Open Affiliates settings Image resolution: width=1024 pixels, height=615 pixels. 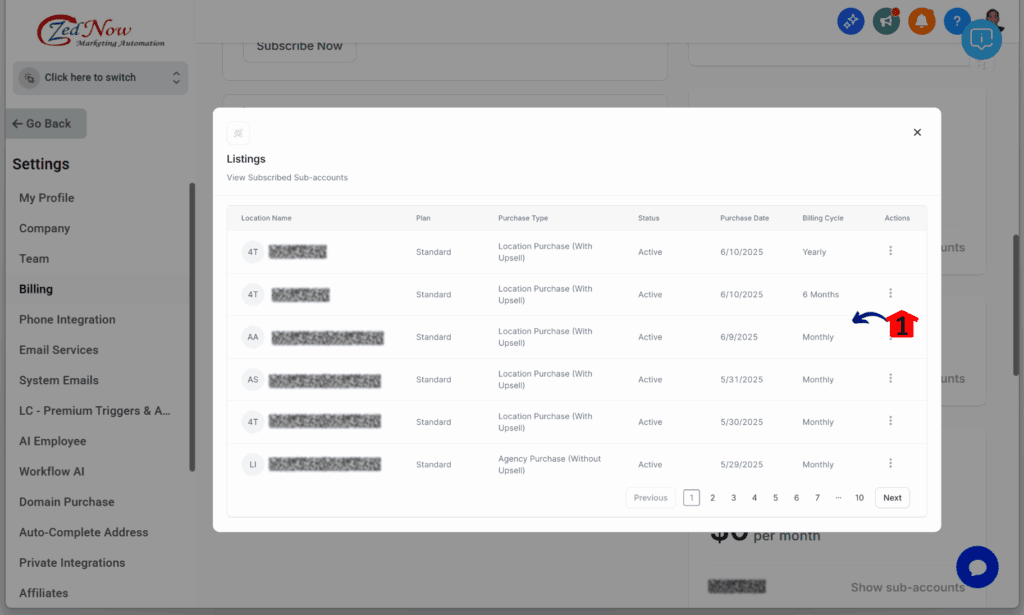(44, 593)
